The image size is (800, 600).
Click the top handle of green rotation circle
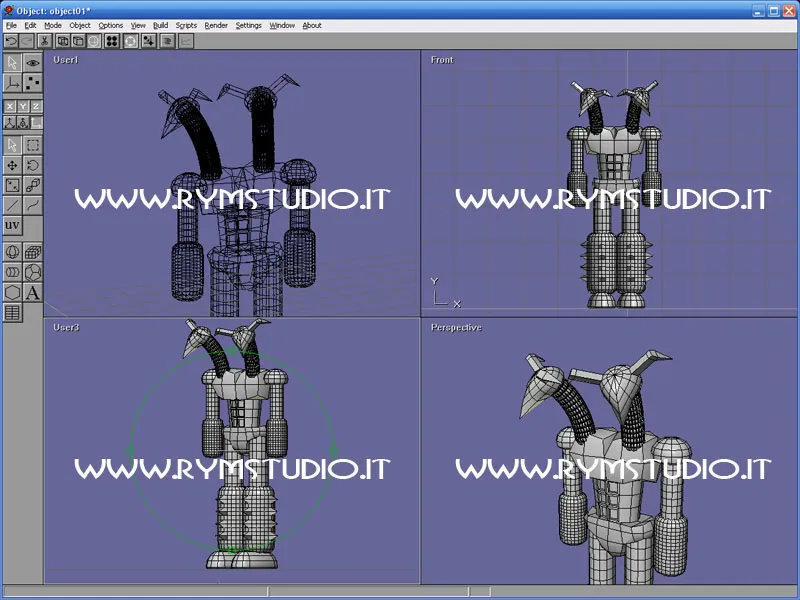point(232,351)
